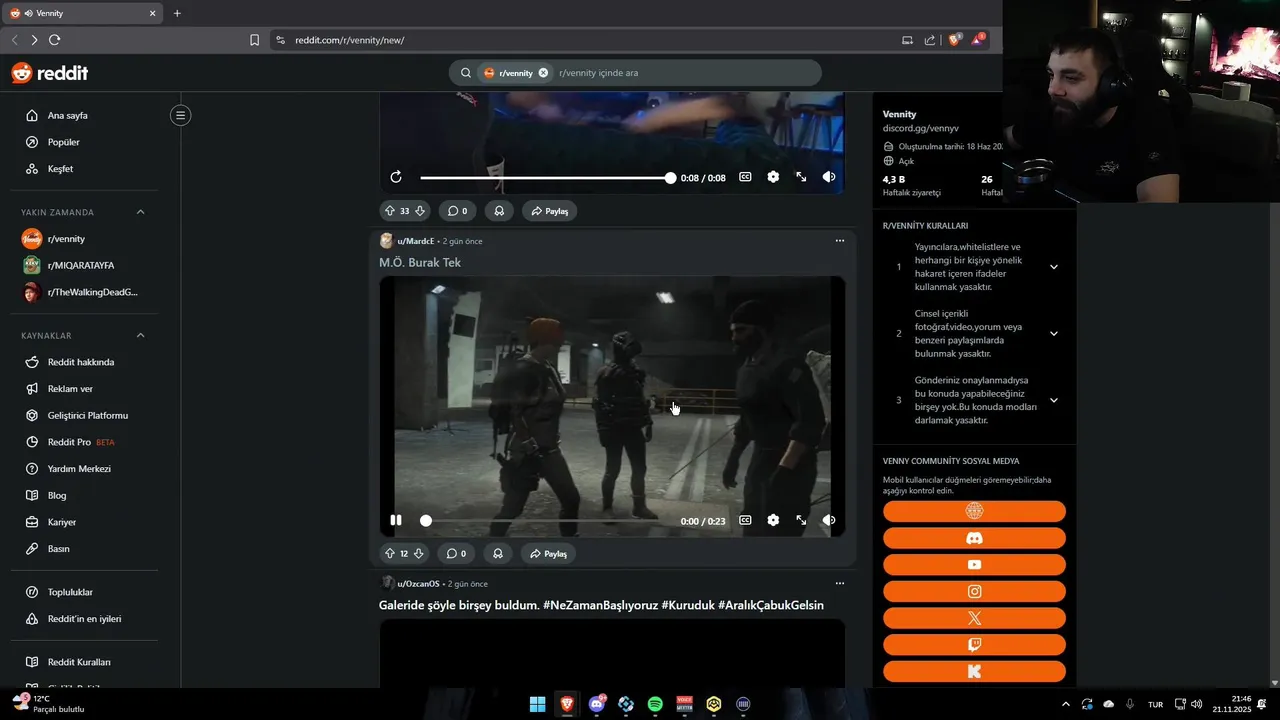
Task: Click the Kariyer sidebar icon
Action: pos(32,522)
